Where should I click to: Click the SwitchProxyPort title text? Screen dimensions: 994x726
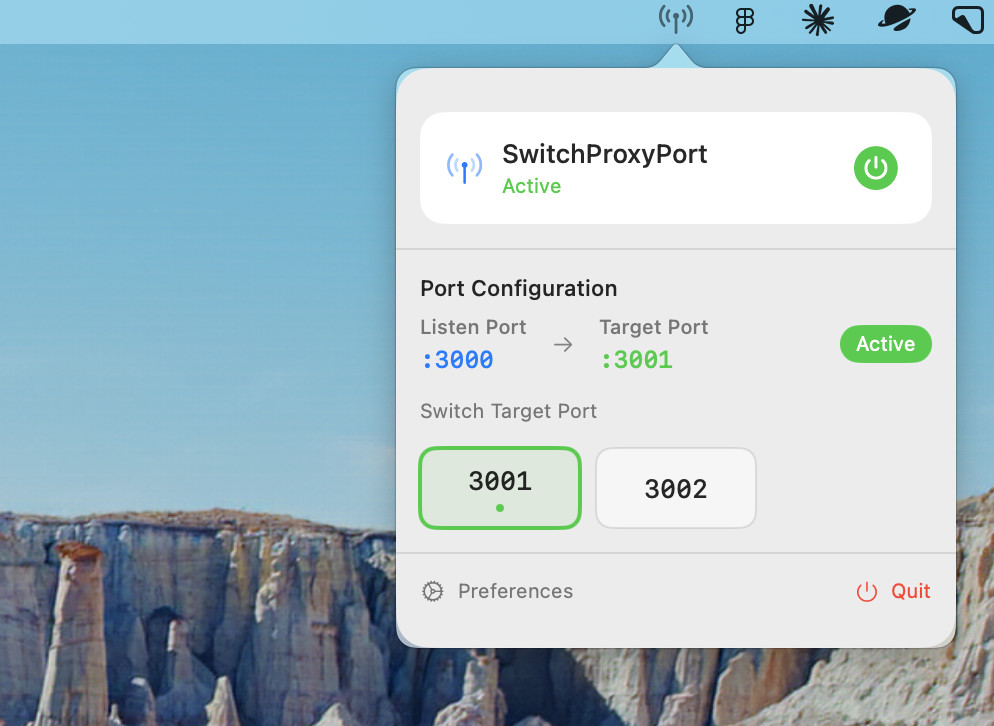click(604, 154)
